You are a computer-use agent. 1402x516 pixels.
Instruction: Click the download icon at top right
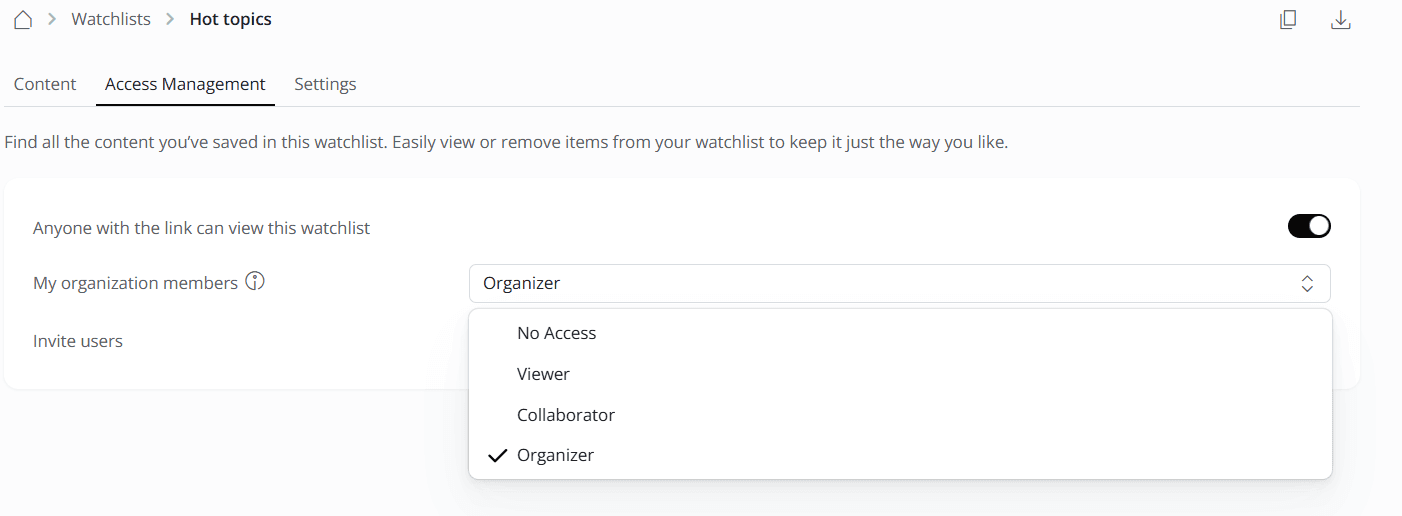pos(1341,20)
